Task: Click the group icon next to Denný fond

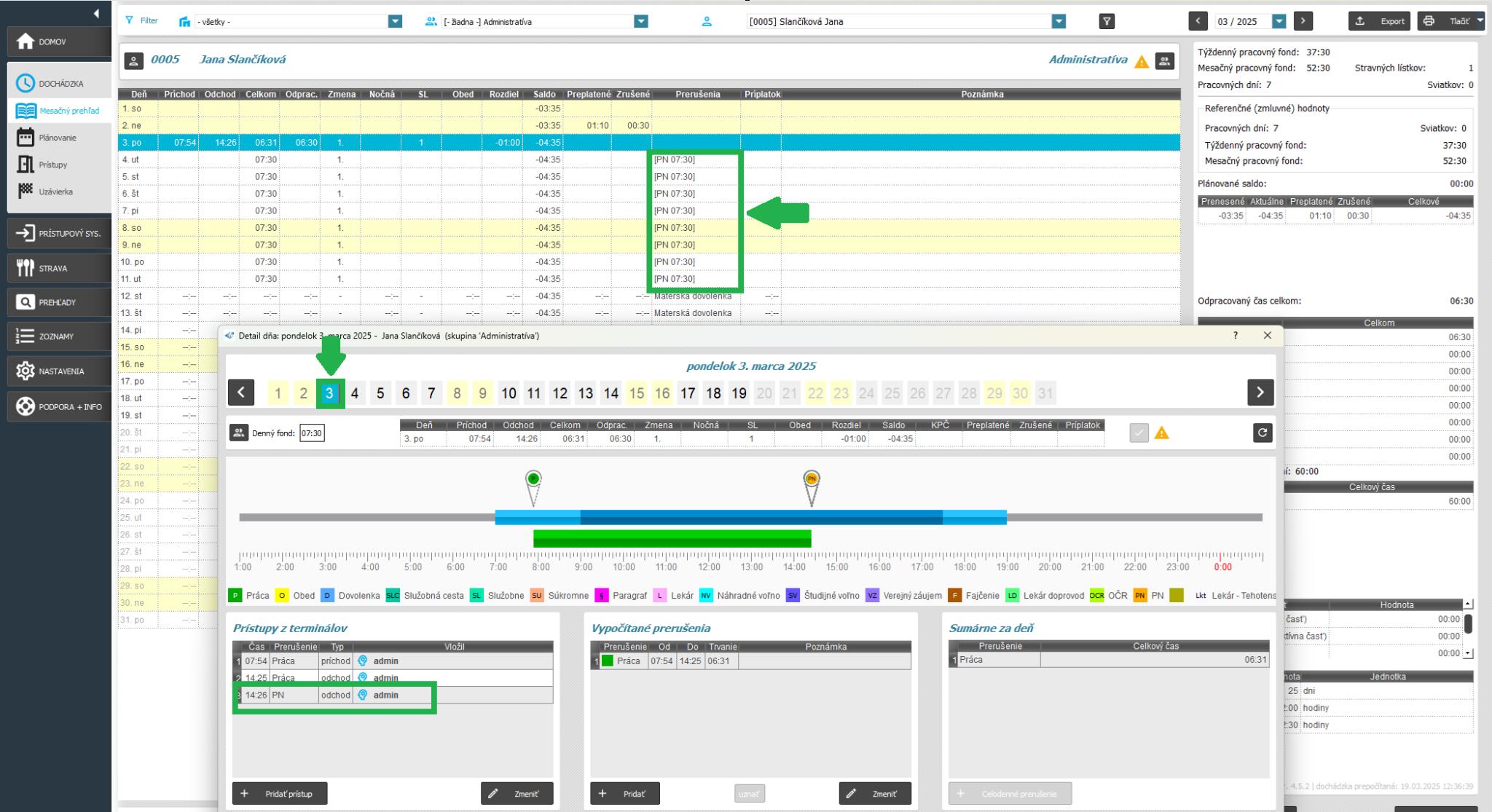Action: [238, 433]
